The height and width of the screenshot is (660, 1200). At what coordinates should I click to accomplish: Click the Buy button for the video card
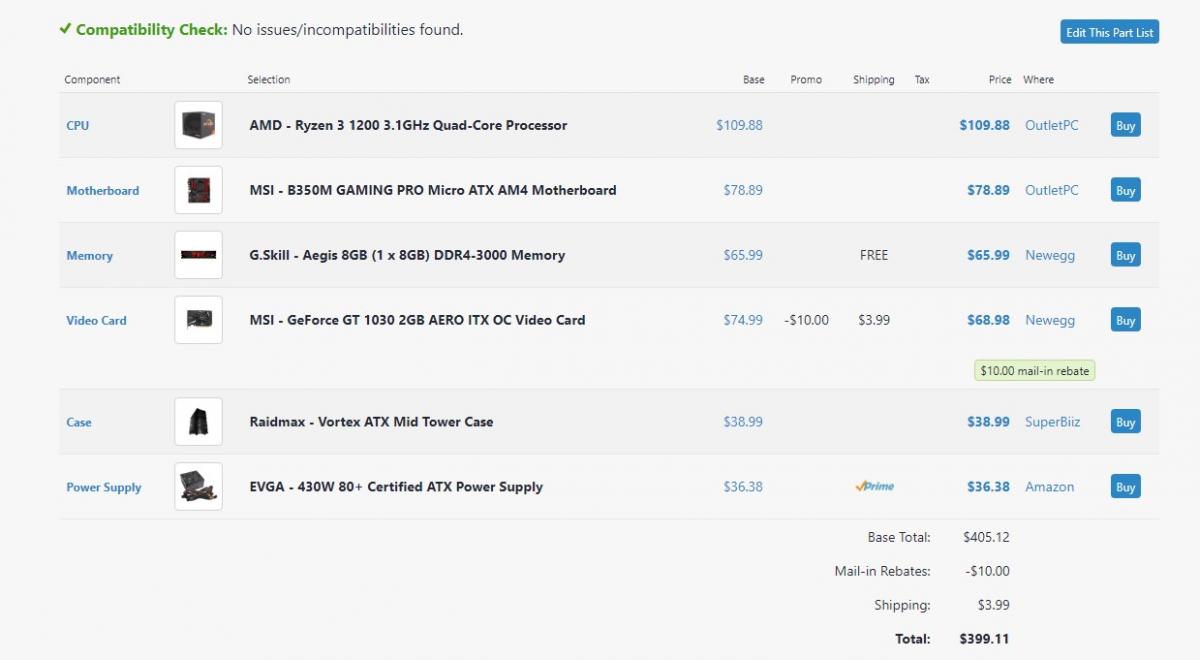pos(1125,321)
